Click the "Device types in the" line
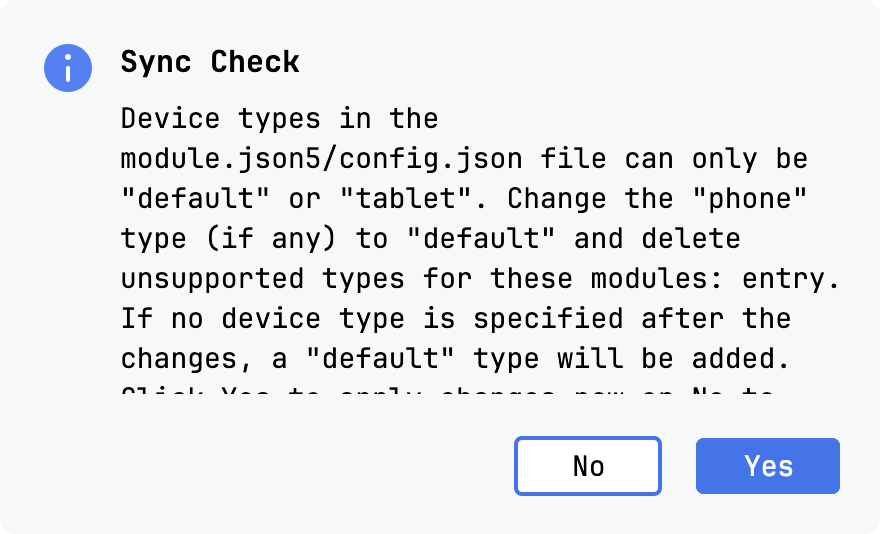The image size is (880, 534). [x=279, y=119]
